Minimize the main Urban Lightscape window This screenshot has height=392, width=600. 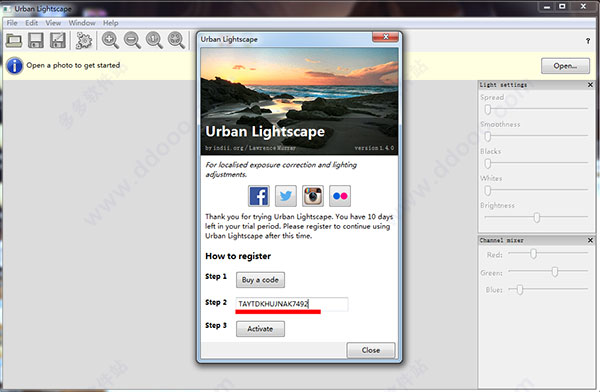(x=547, y=7)
